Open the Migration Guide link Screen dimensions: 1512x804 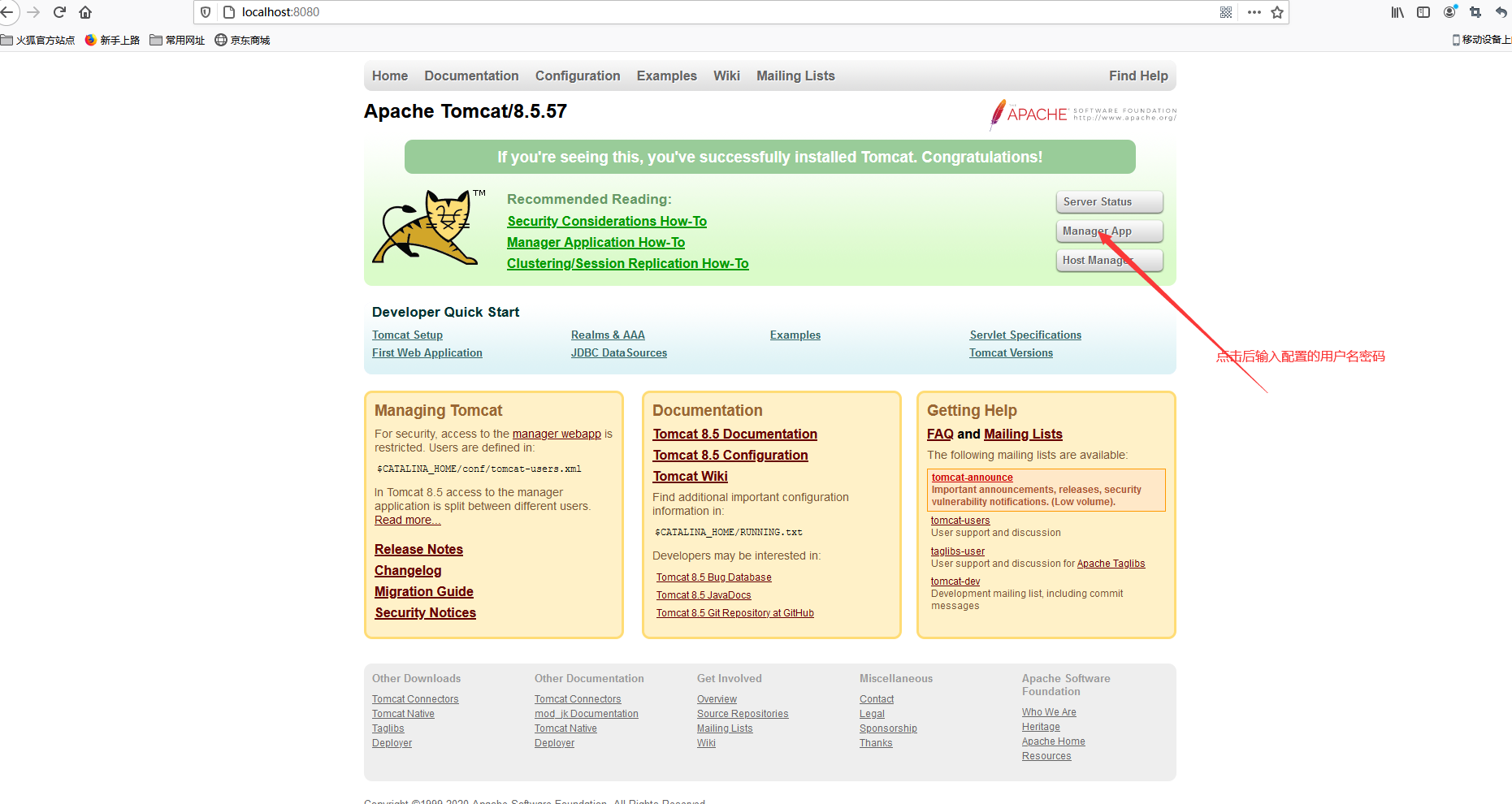pyautogui.click(x=424, y=591)
